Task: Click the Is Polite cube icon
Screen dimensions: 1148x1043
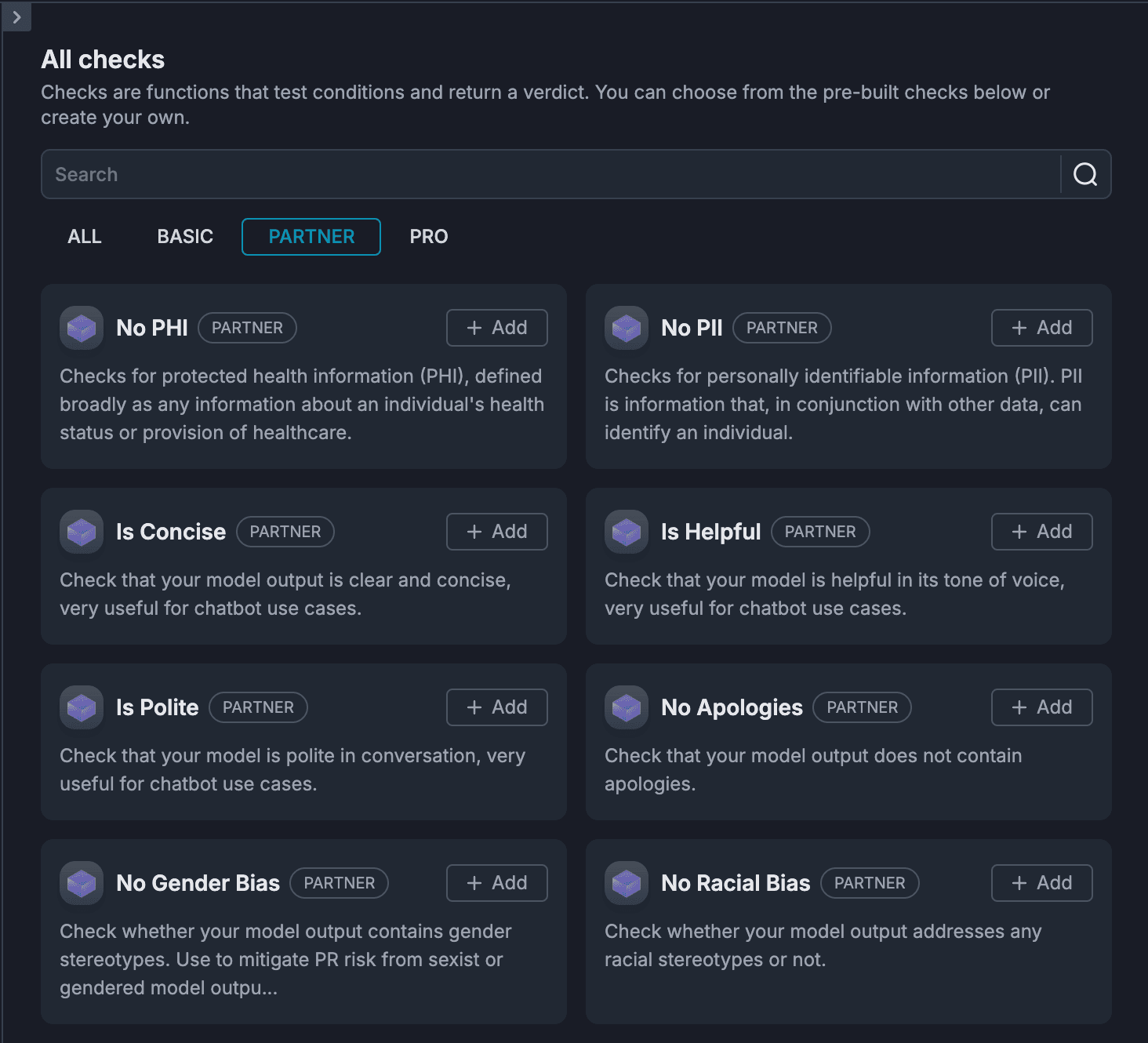Action: tap(82, 707)
